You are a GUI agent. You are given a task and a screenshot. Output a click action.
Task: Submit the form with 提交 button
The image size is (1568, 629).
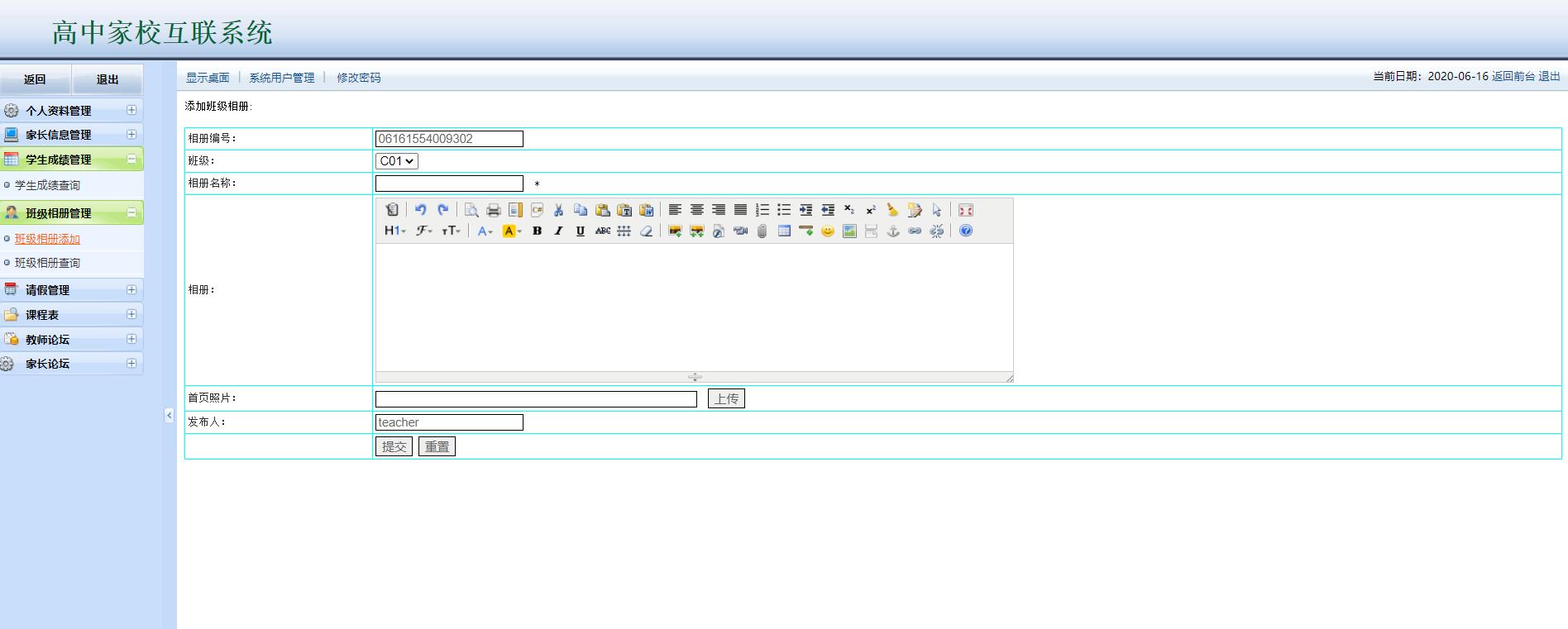pyautogui.click(x=394, y=446)
